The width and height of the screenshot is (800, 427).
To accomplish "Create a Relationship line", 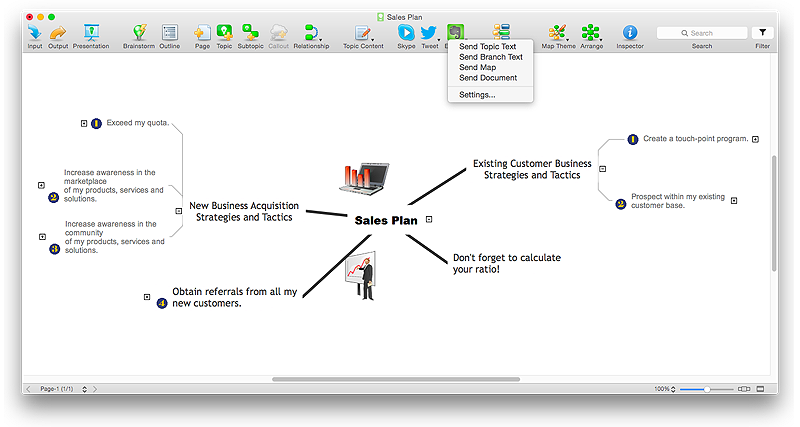I will (x=311, y=33).
